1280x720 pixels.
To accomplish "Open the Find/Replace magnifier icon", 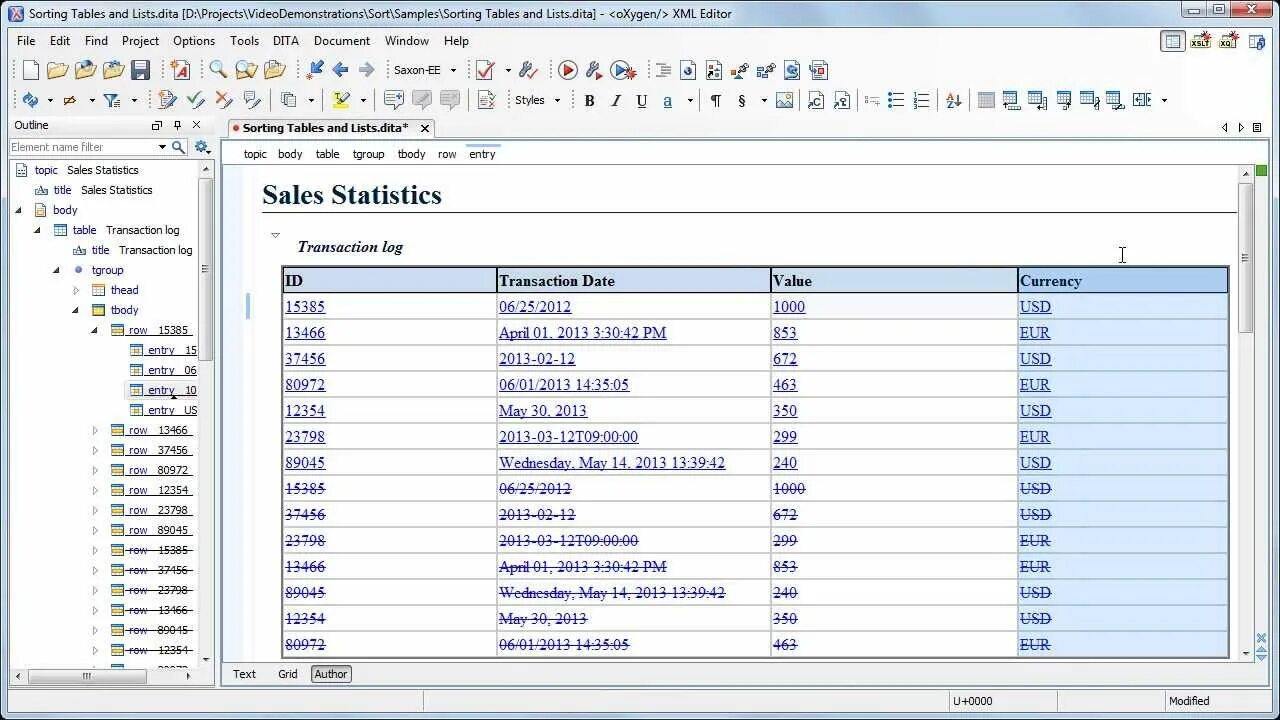I will click(217, 70).
